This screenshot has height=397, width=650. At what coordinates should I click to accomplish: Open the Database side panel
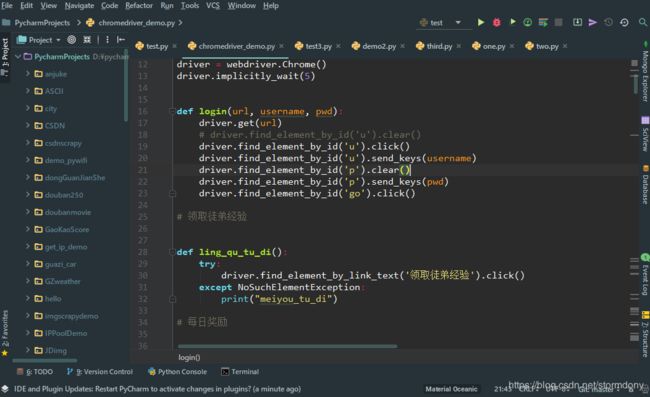tap(645, 185)
